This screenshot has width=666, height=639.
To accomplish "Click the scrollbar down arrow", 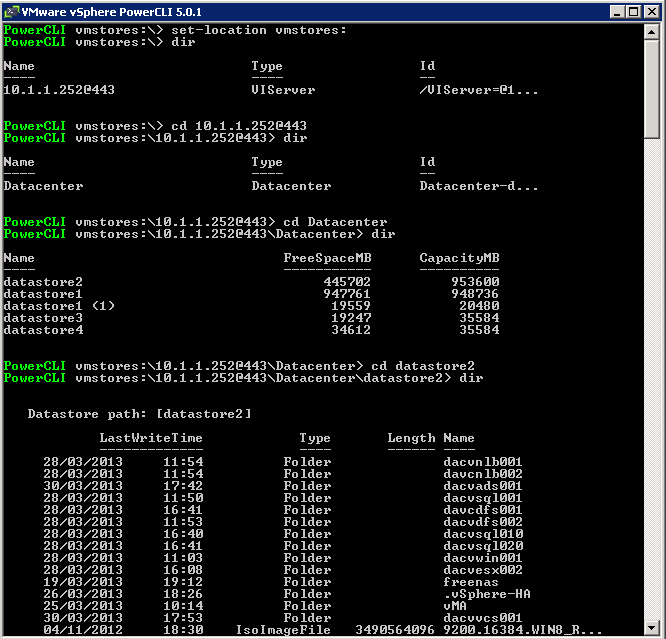I will [652, 627].
